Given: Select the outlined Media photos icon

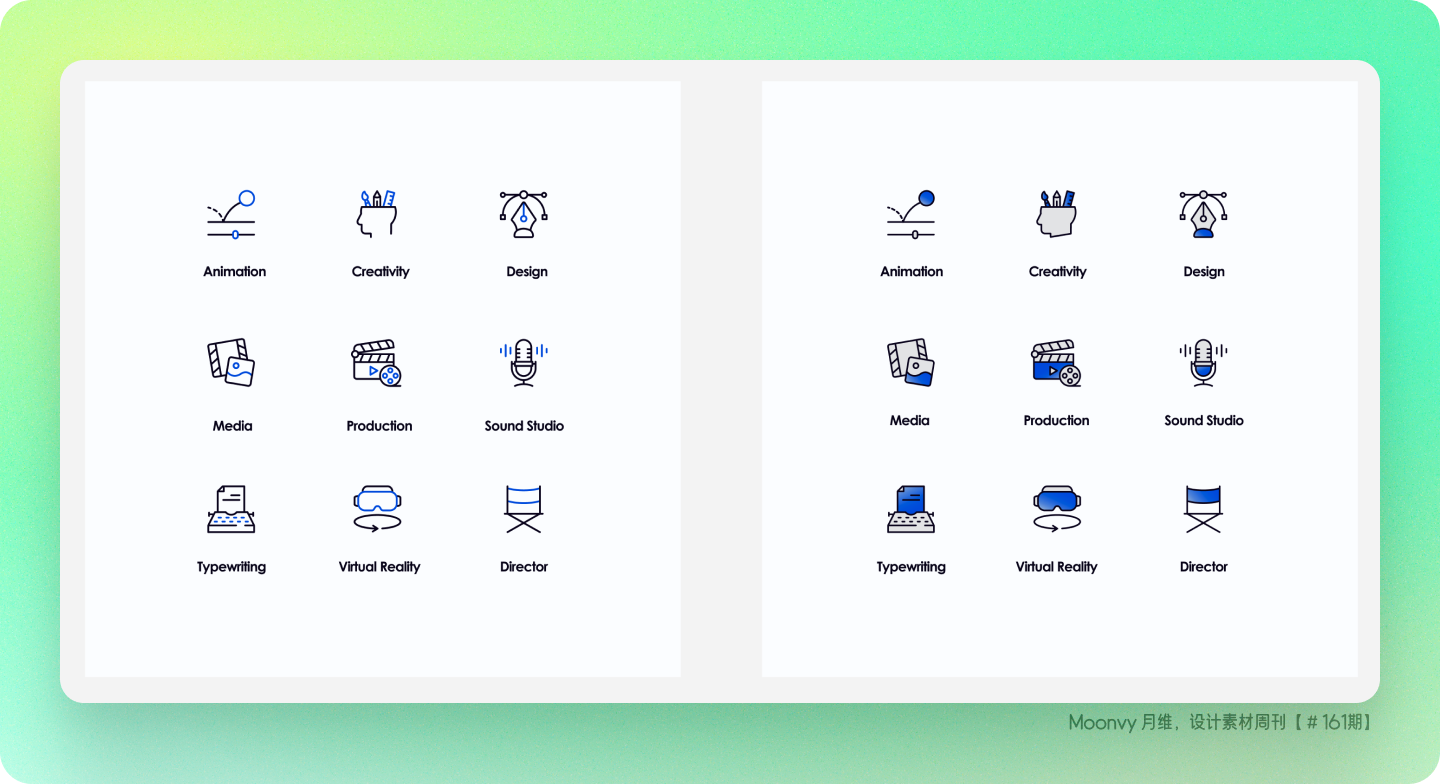Looking at the screenshot, I should 231,362.
